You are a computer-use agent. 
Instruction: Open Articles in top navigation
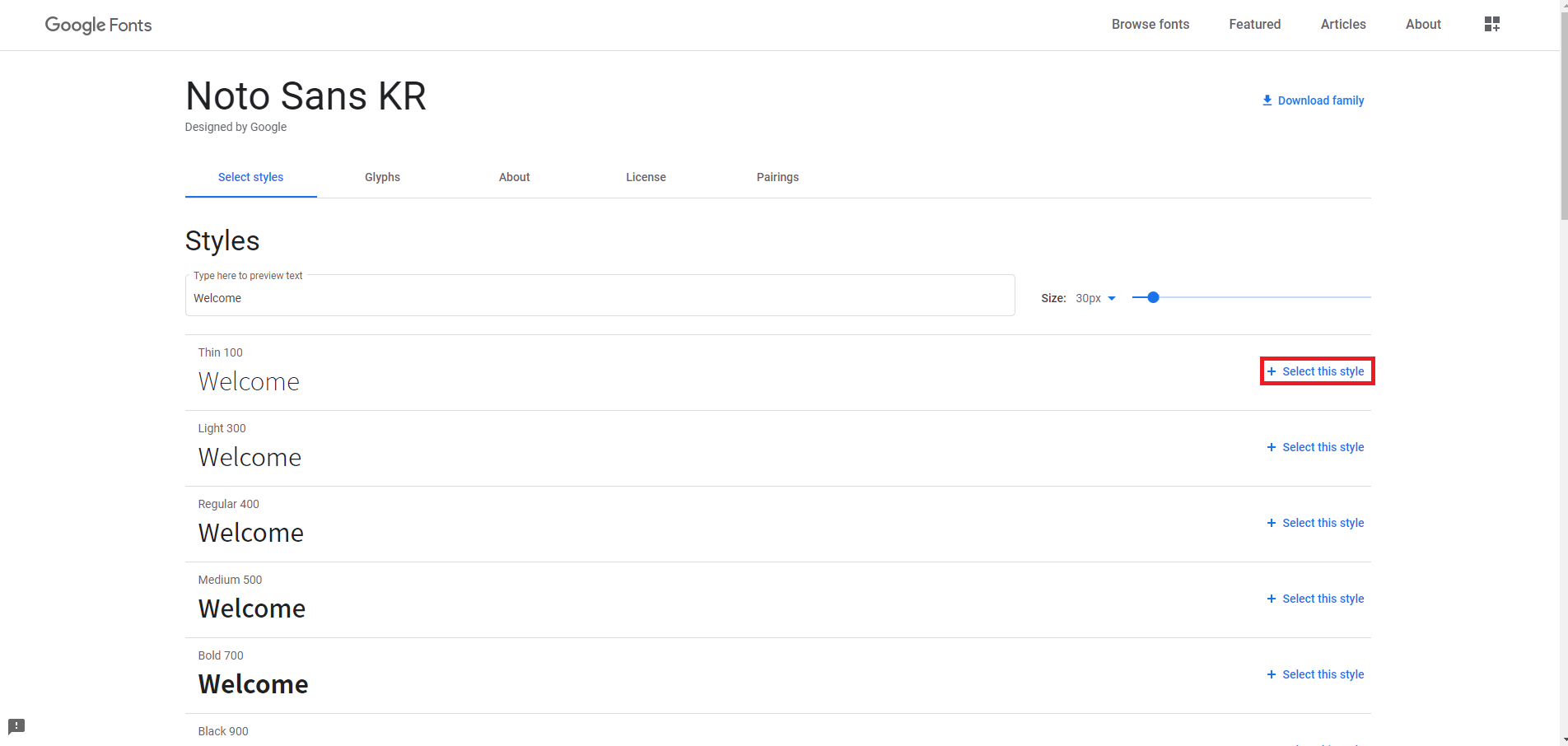[x=1343, y=24]
